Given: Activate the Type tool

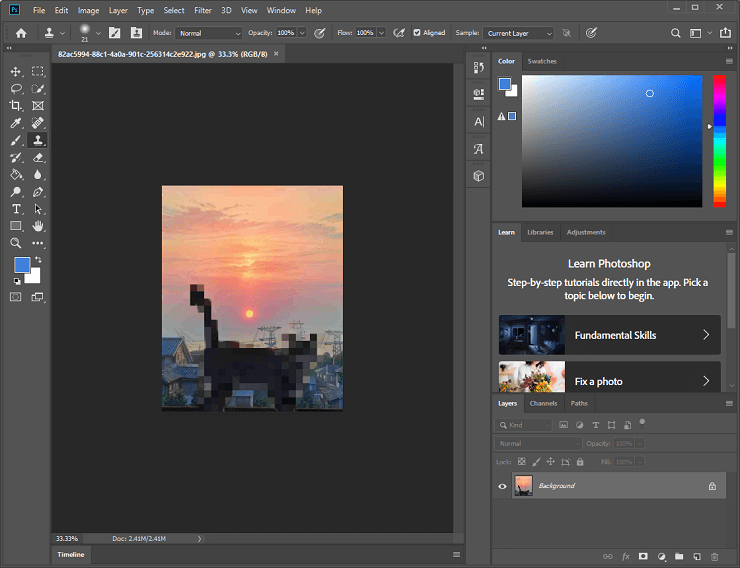Looking at the screenshot, I should (x=16, y=209).
